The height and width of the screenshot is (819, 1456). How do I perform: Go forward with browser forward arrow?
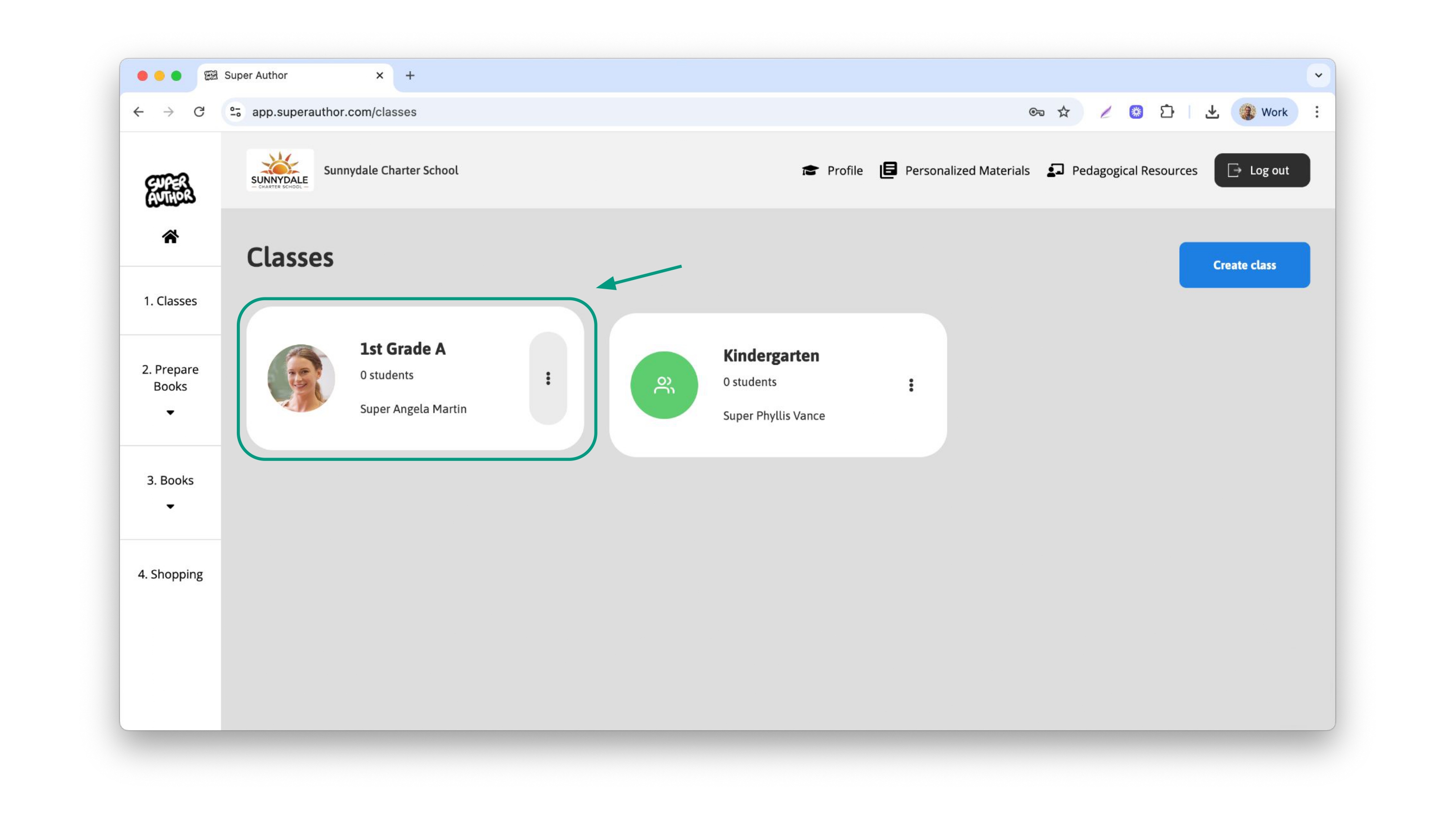point(168,112)
